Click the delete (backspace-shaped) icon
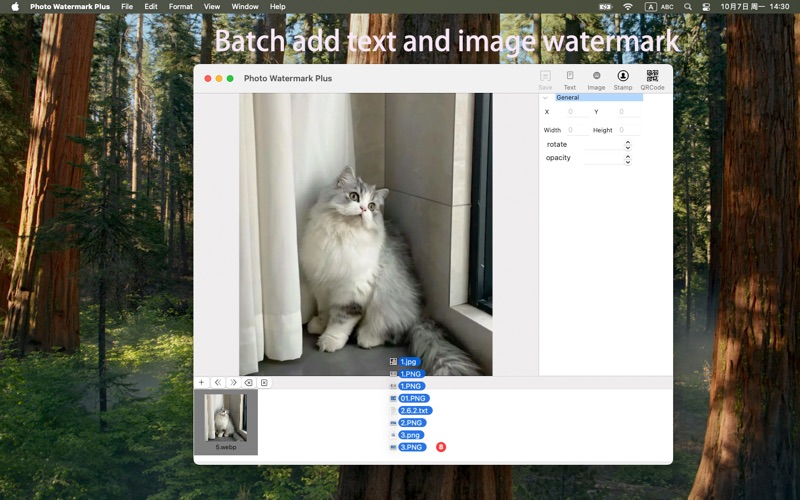The height and width of the screenshot is (500, 800). point(248,382)
